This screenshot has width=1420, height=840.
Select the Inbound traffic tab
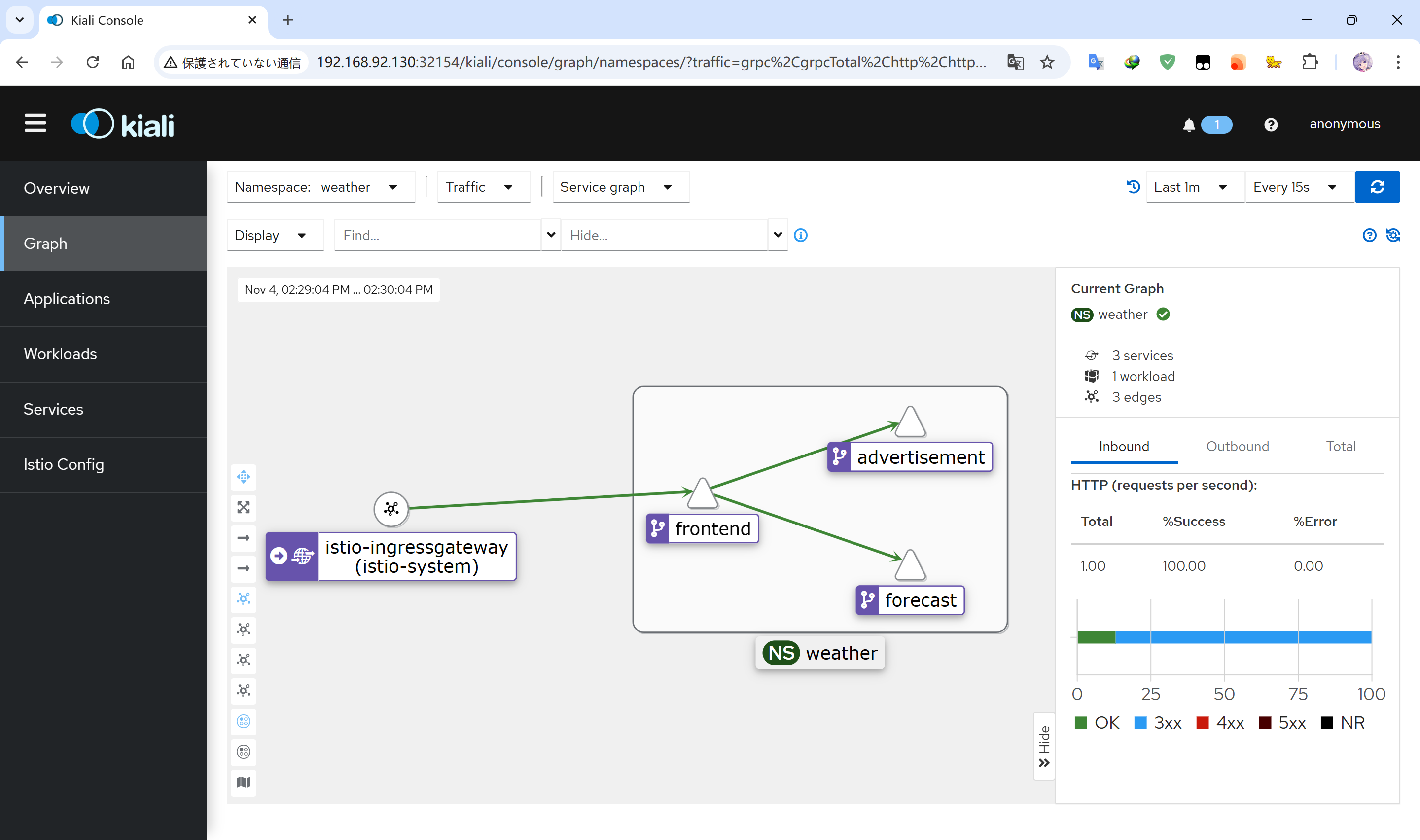1123,446
